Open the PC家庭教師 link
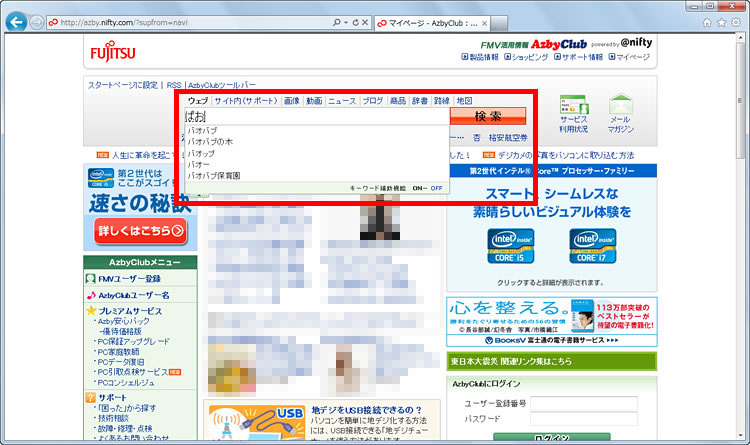The image size is (750, 445). [x=119, y=352]
